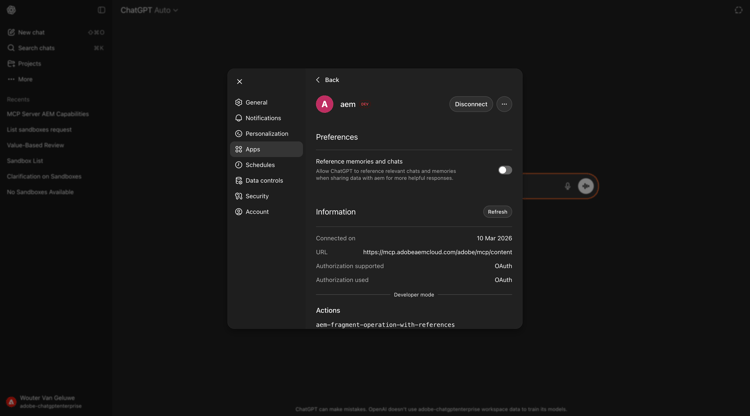This screenshot has width=750, height=416.
Task: Click the Projects folder icon
Action: pyautogui.click(x=11, y=64)
